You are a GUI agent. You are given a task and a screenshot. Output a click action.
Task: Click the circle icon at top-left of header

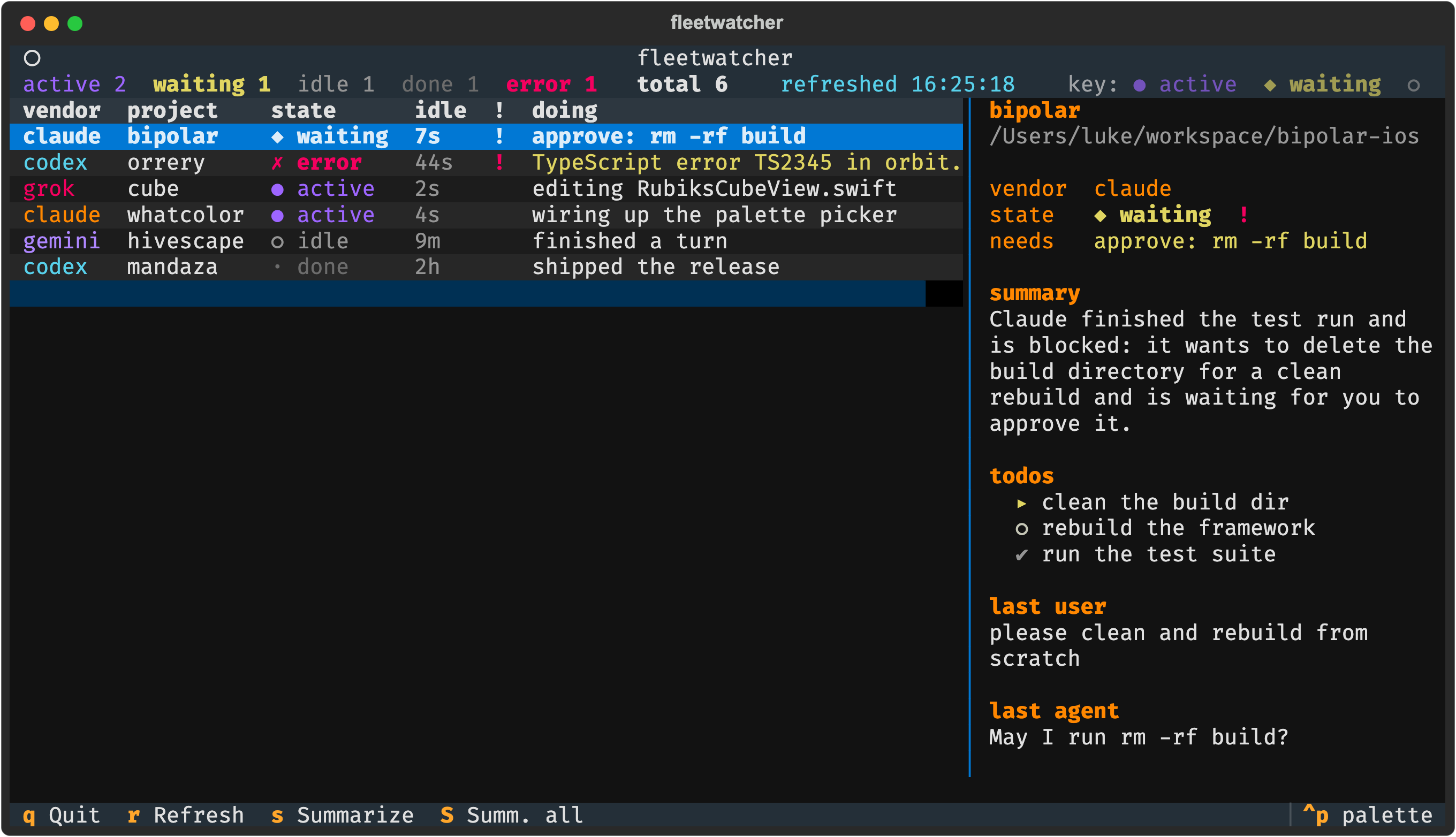(x=32, y=58)
